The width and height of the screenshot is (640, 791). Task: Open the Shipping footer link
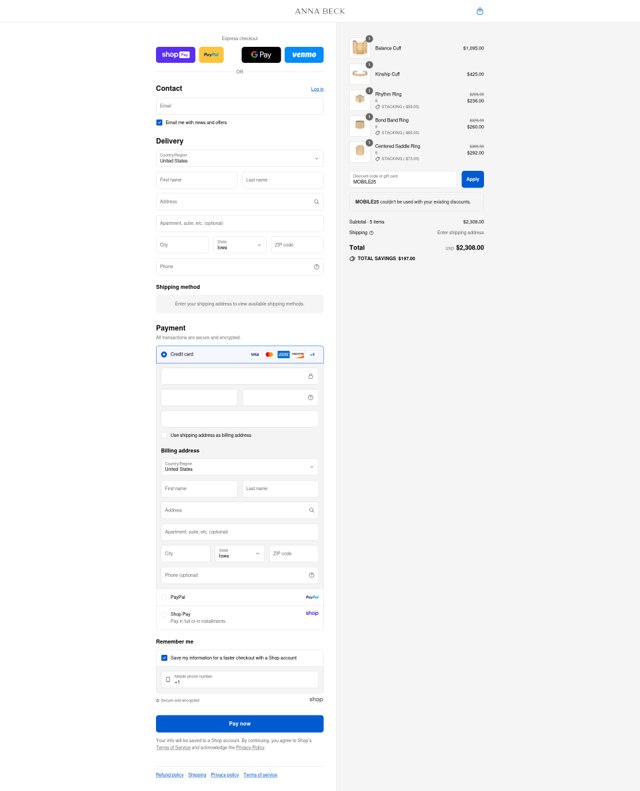197,775
